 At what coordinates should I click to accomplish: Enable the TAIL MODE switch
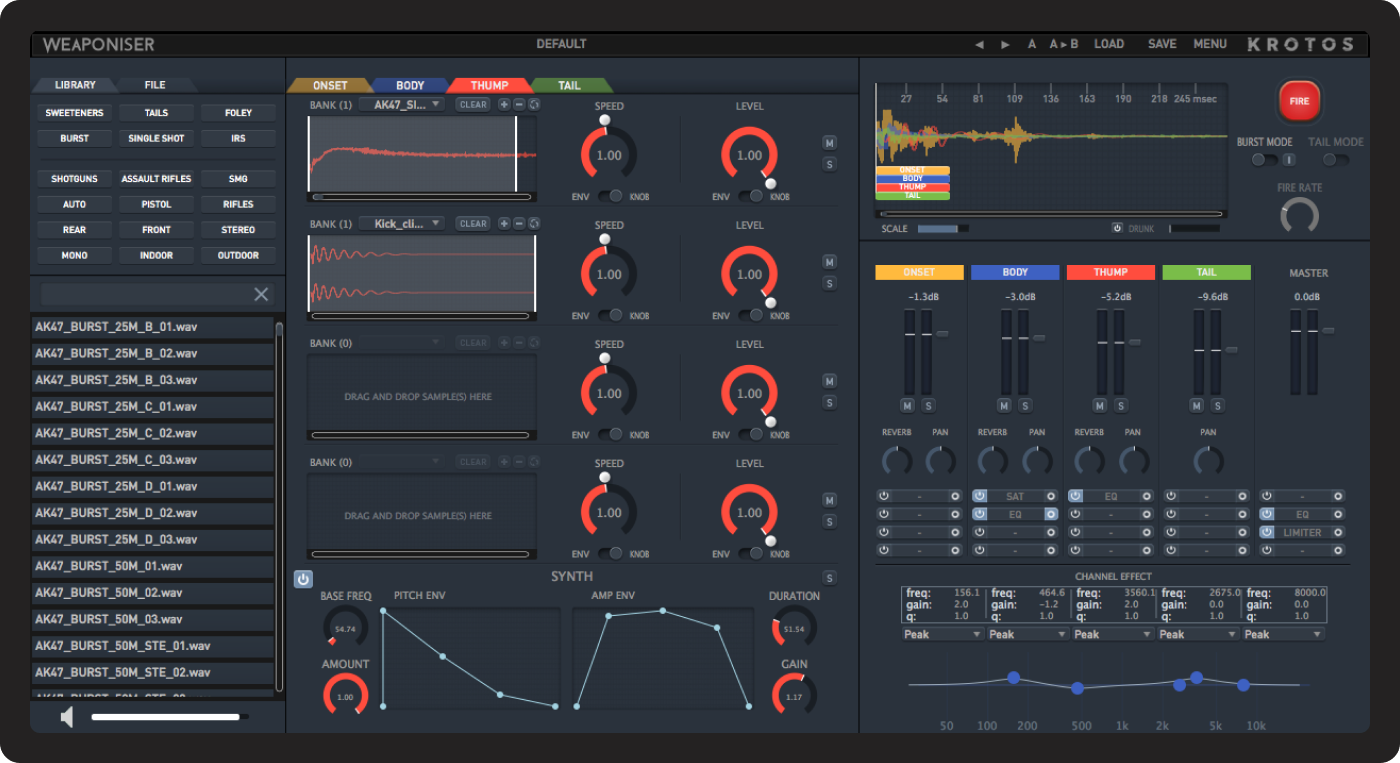point(1336,160)
